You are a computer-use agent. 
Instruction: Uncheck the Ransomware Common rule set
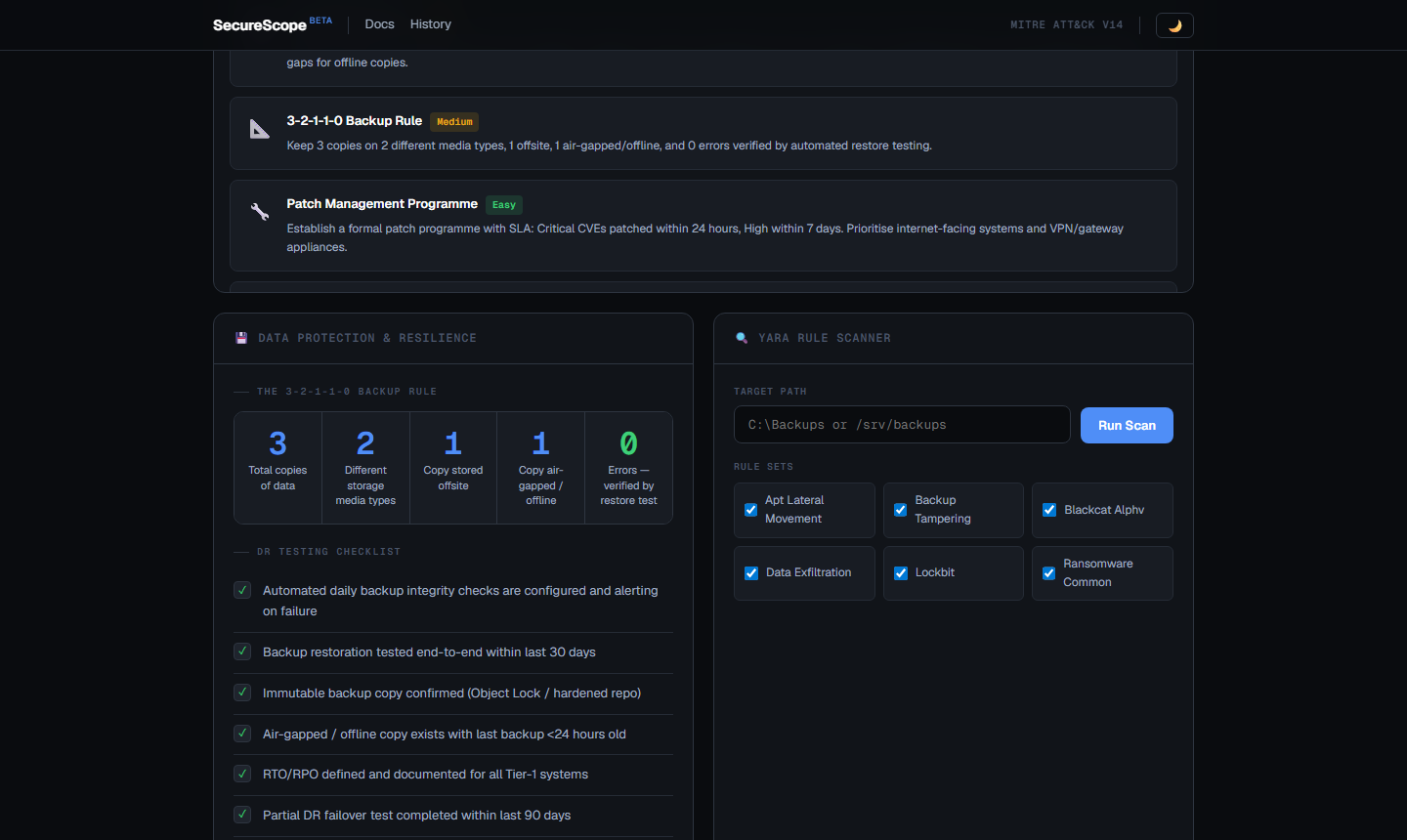(1049, 573)
